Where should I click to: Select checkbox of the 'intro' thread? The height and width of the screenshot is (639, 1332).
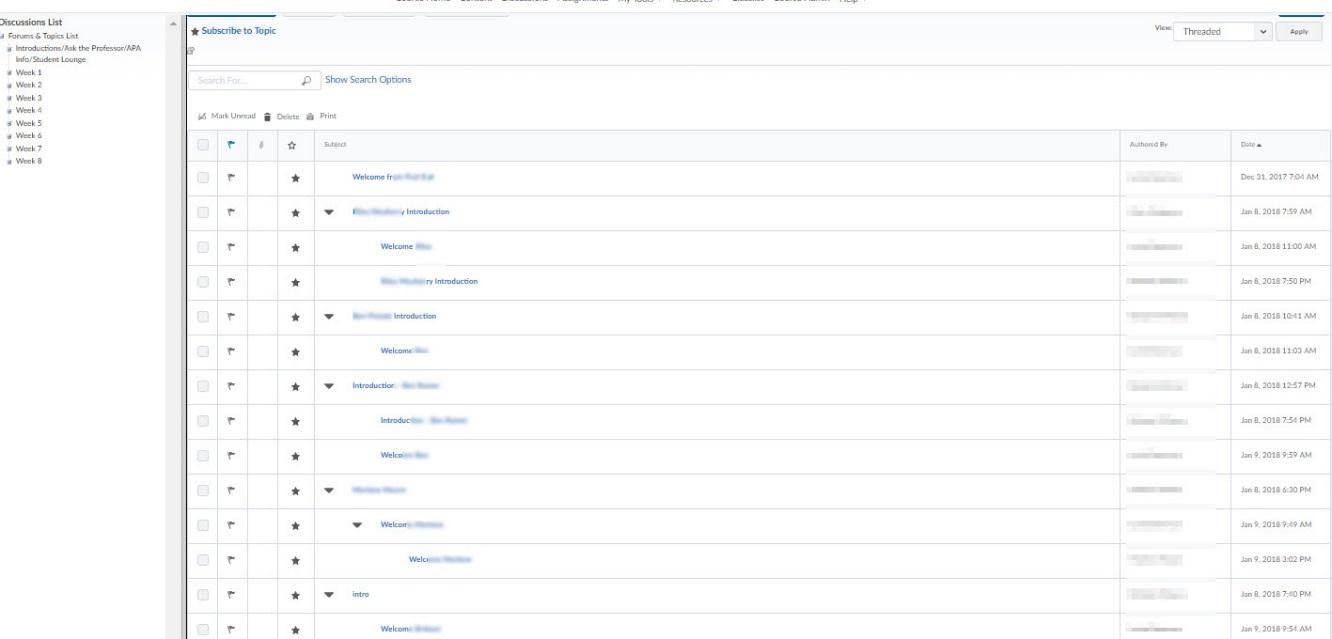[x=203, y=595]
